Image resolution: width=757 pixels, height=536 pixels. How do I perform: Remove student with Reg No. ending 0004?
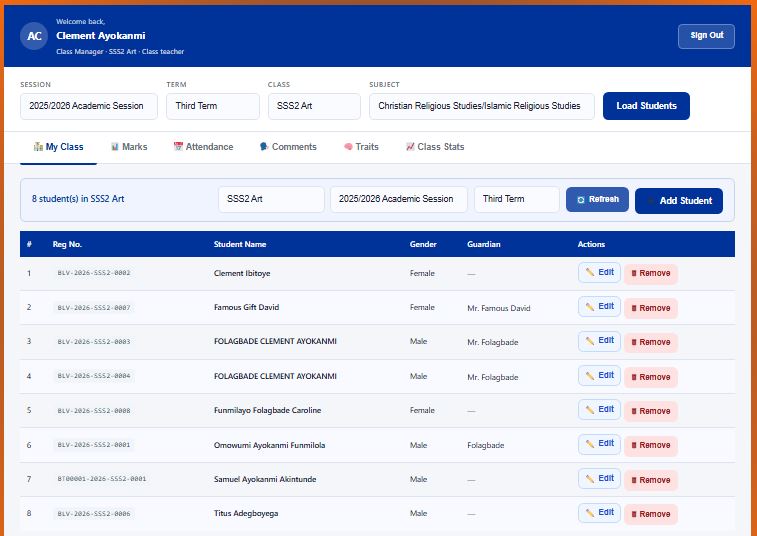point(651,377)
